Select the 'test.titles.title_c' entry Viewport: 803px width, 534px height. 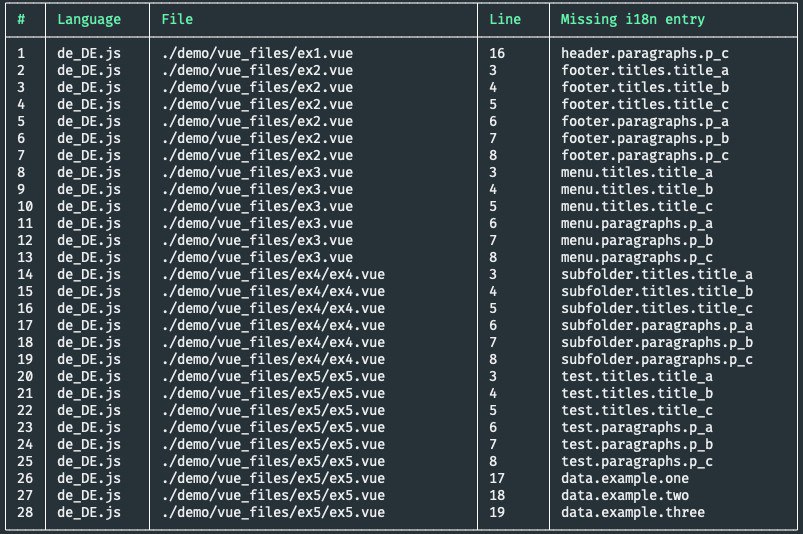point(637,410)
